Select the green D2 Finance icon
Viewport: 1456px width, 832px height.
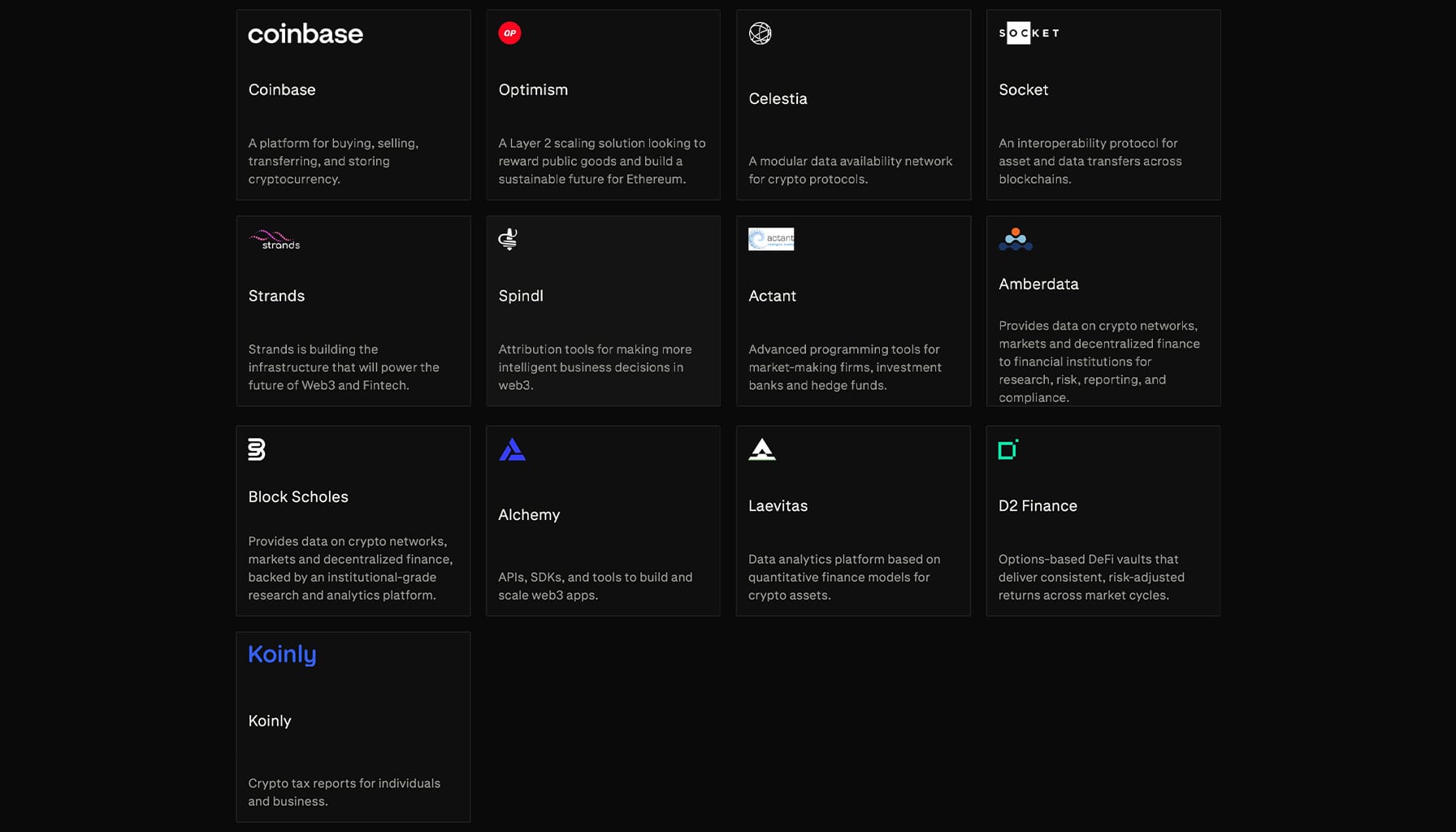pos(1007,449)
